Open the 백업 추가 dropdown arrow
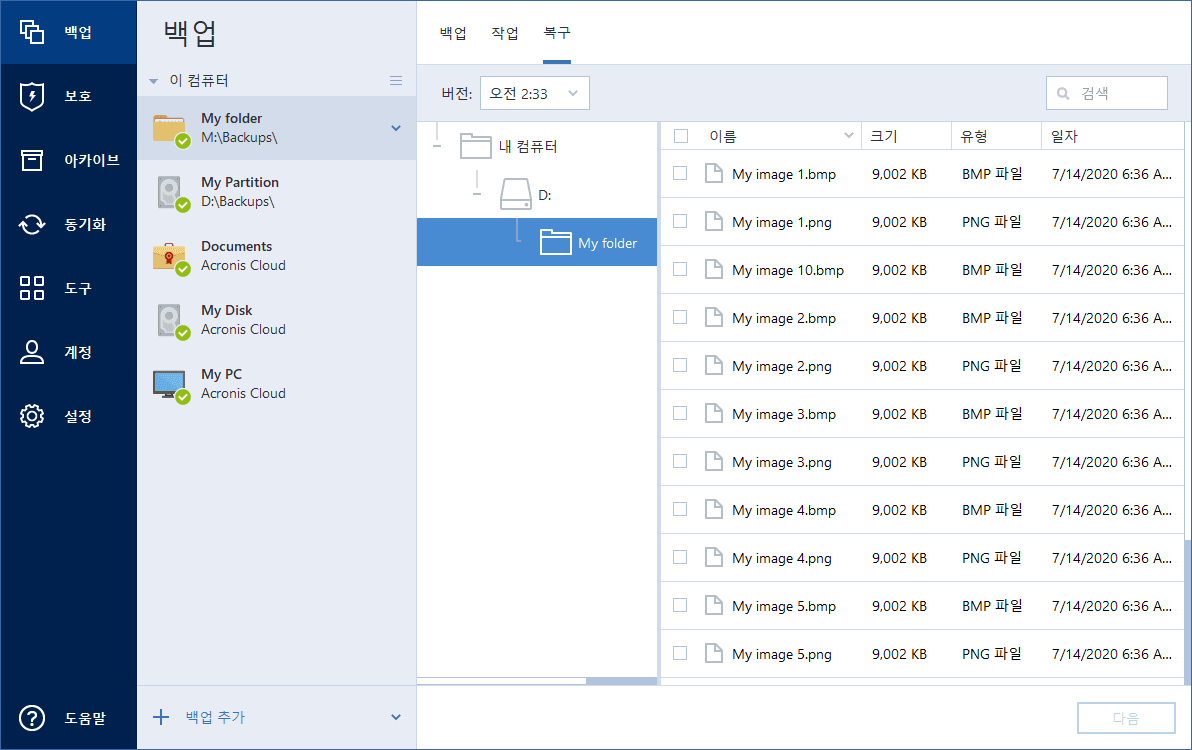1192x750 pixels. [396, 717]
